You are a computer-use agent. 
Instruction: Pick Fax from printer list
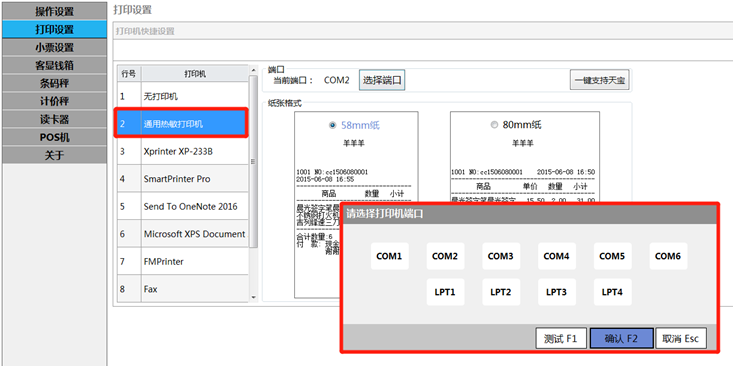tap(182, 289)
